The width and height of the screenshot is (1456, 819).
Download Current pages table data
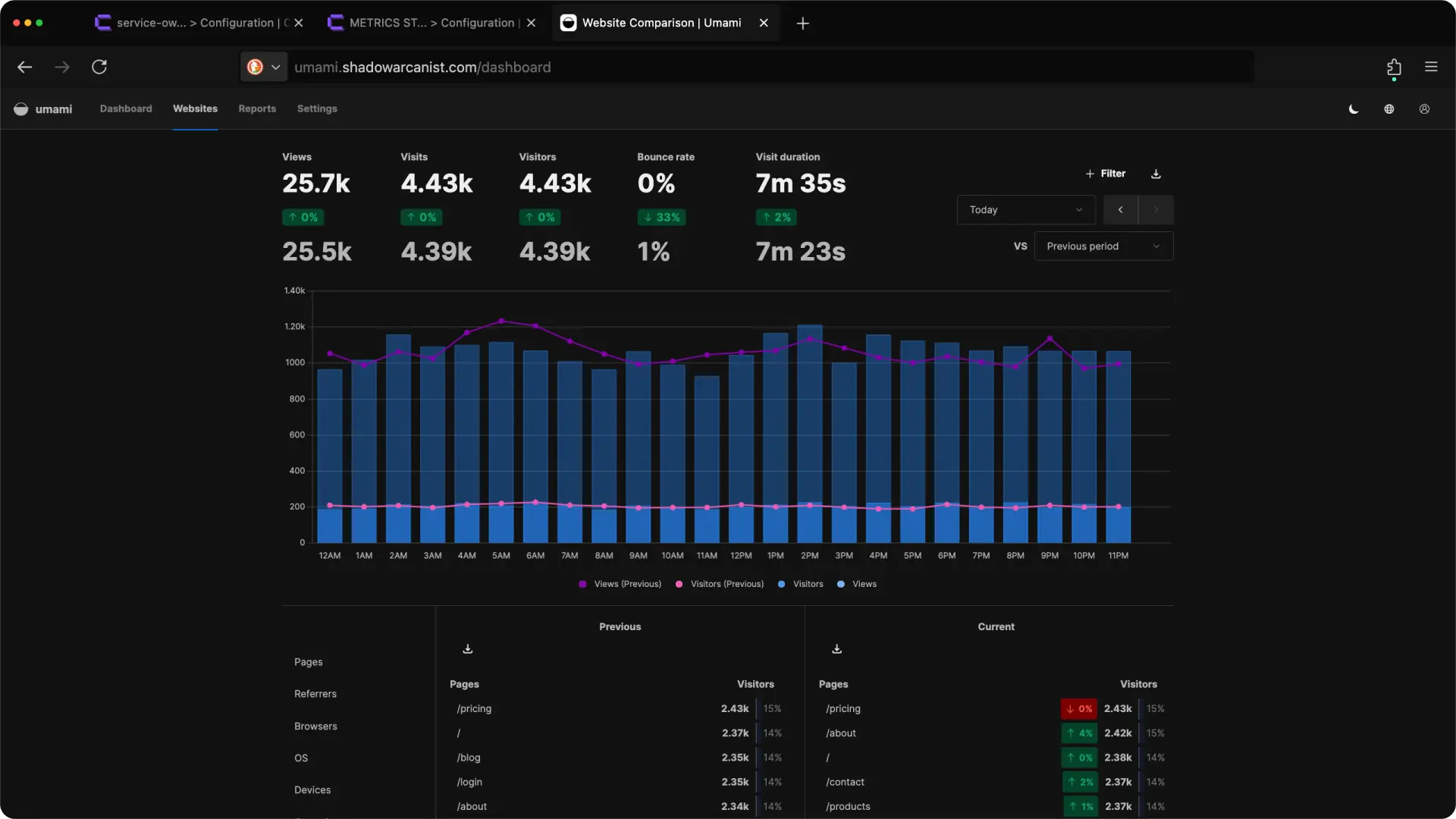[x=836, y=649]
